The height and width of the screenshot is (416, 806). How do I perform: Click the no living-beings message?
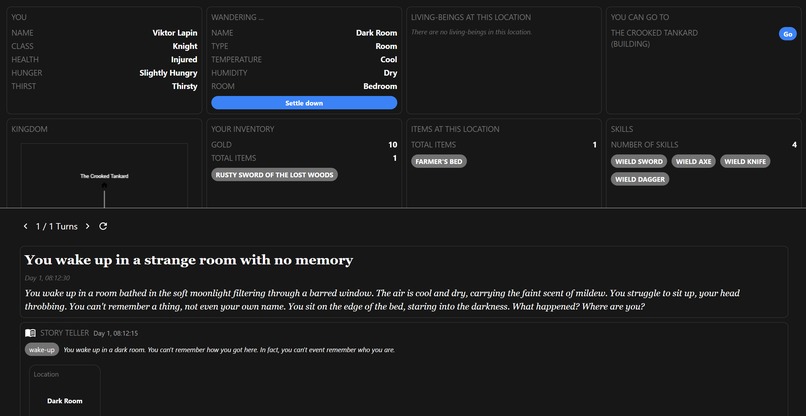[x=471, y=32]
